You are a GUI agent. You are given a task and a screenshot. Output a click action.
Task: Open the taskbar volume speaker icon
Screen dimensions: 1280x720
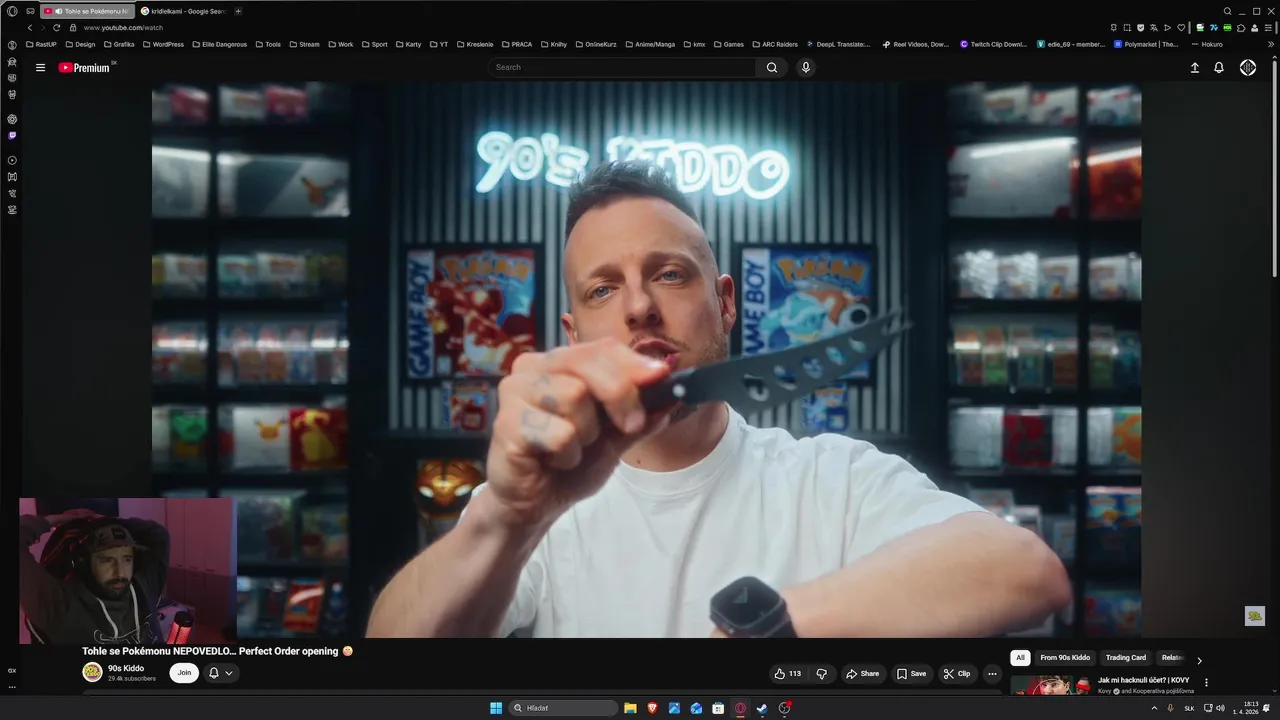tap(1220, 708)
